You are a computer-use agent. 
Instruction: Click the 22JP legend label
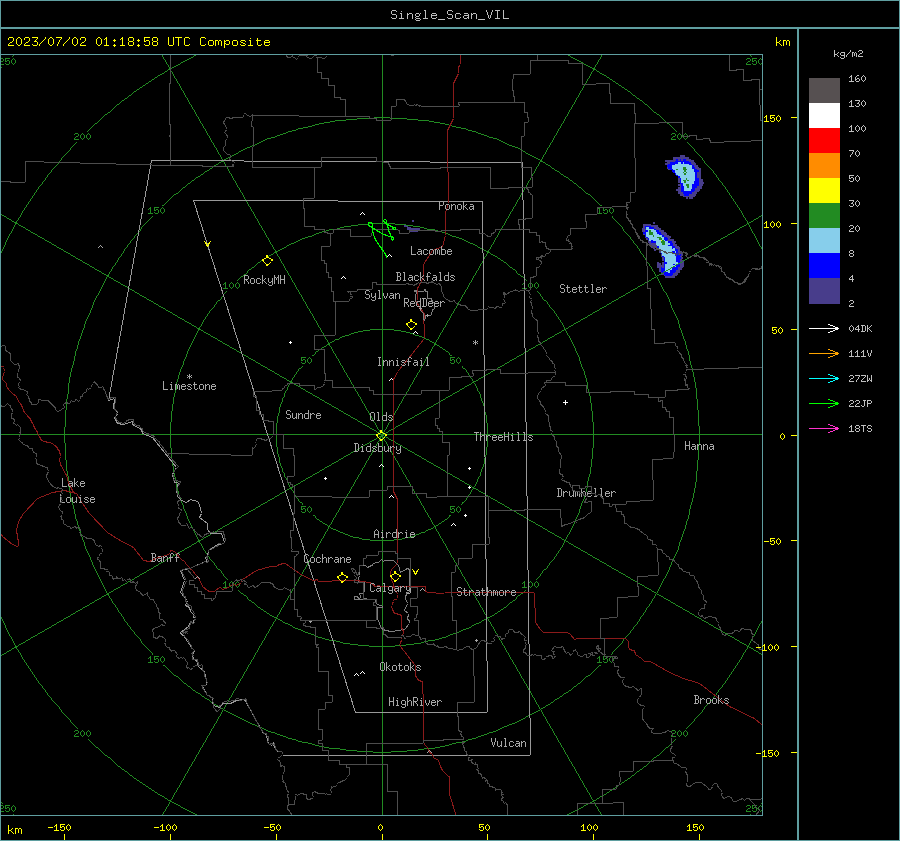tap(860, 404)
